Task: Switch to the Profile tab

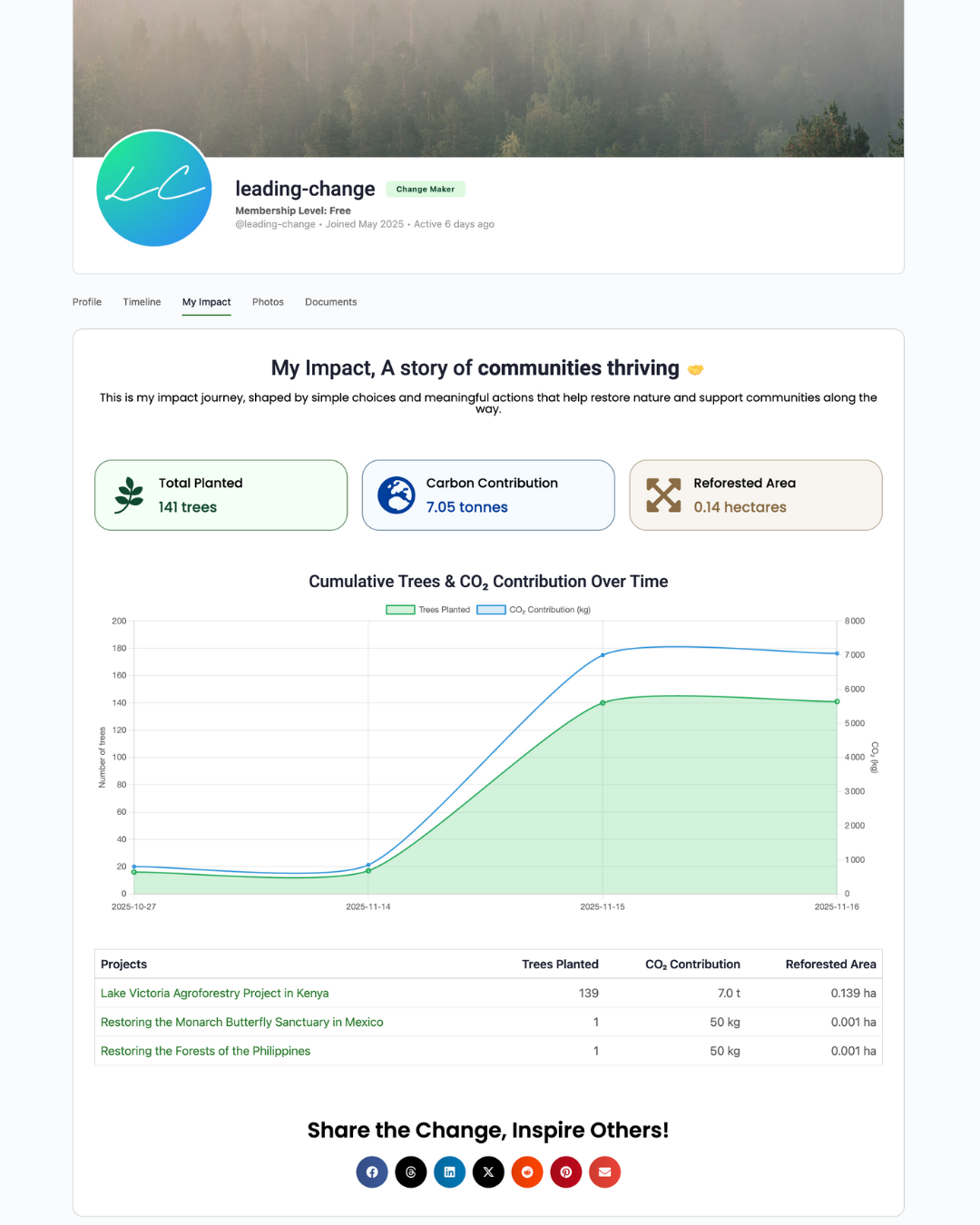Action: [87, 302]
